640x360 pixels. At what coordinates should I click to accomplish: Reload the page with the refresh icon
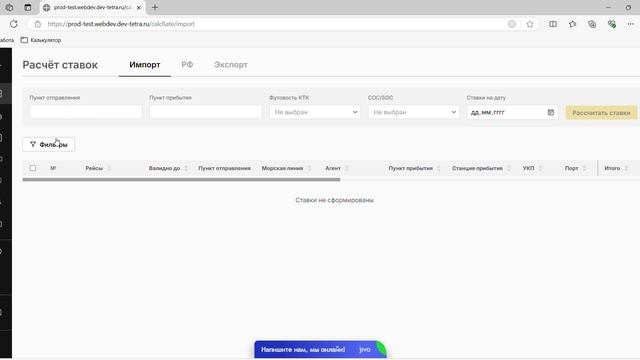pos(13,24)
